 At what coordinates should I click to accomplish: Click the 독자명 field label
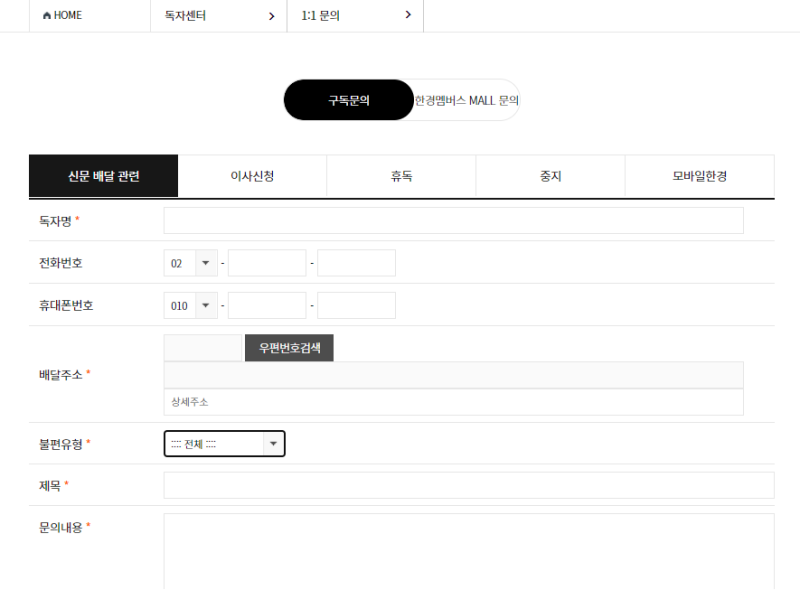click(55, 221)
